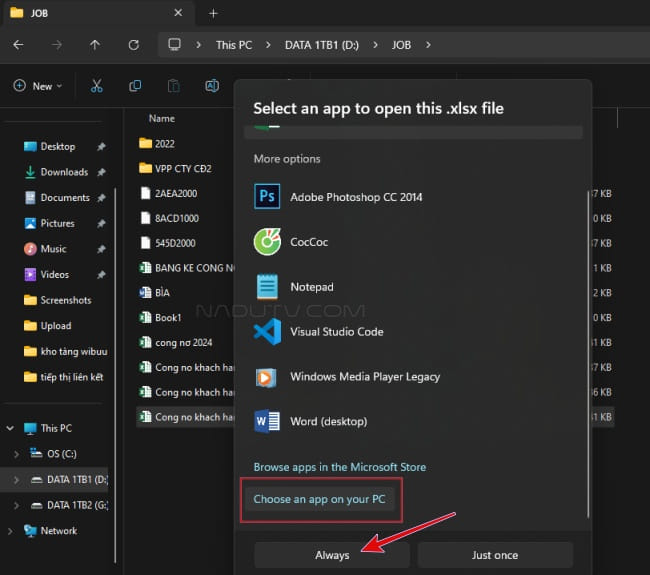Viewport: 650px width, 575px height.
Task: Refresh the JOB folder view
Action: tap(133, 45)
